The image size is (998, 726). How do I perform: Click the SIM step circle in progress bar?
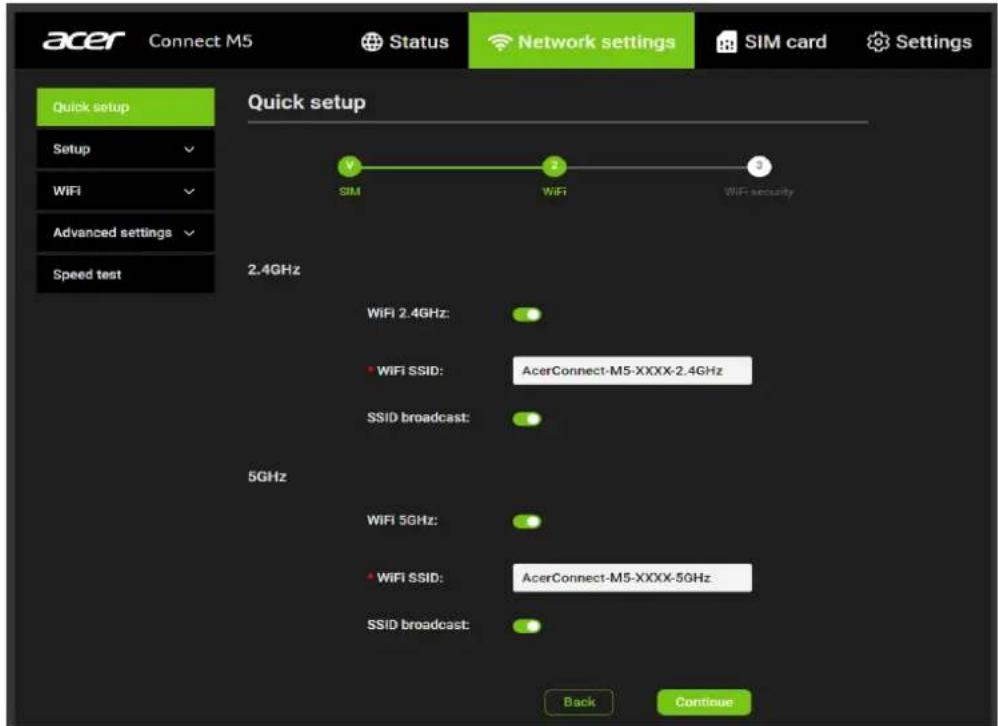coord(349,167)
